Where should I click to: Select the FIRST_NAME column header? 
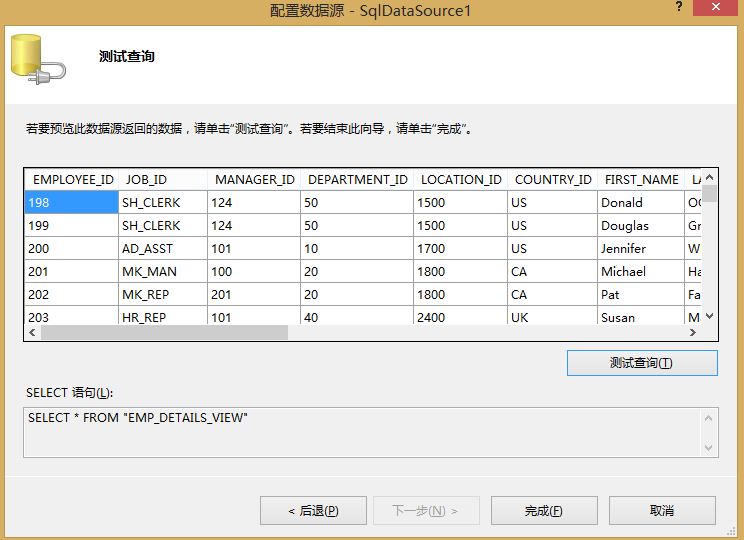click(641, 180)
